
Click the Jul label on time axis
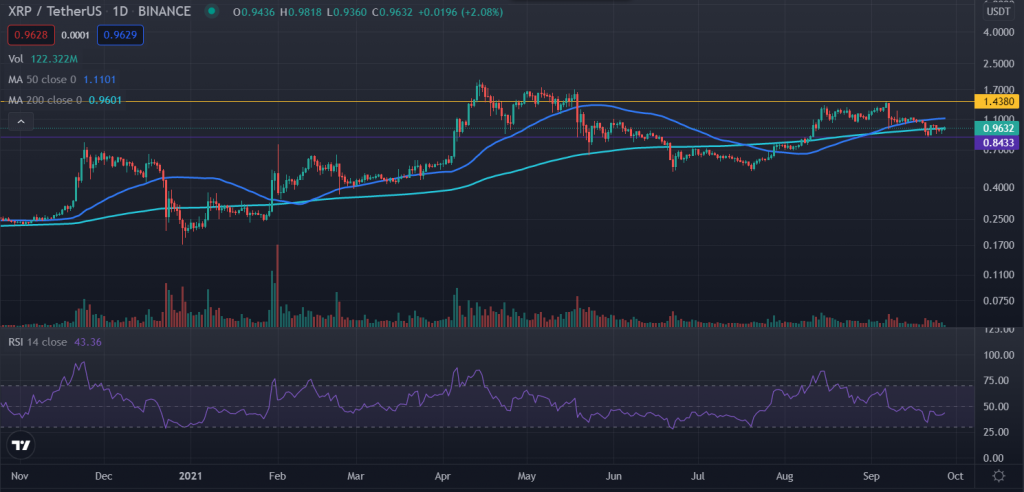coord(698,475)
